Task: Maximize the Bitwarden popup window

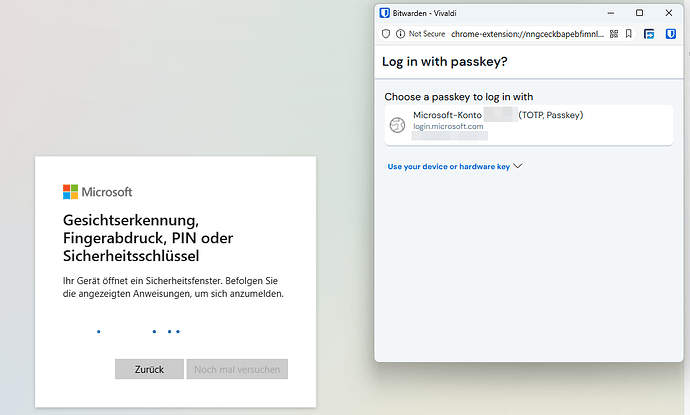Action: 639,13
